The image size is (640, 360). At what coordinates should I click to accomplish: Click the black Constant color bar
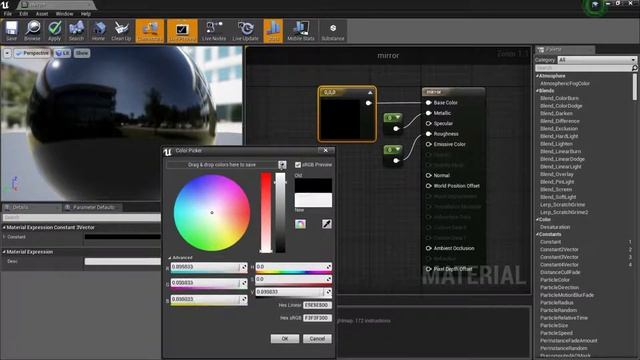pos(122,237)
